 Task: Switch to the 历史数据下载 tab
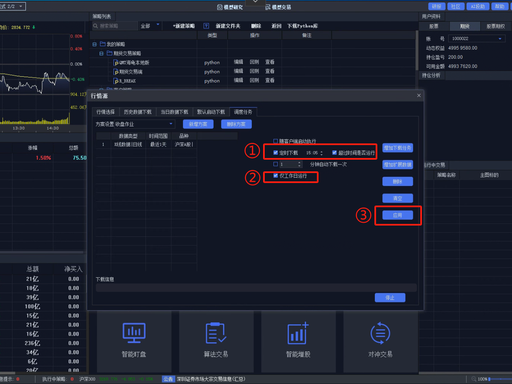tap(137, 112)
